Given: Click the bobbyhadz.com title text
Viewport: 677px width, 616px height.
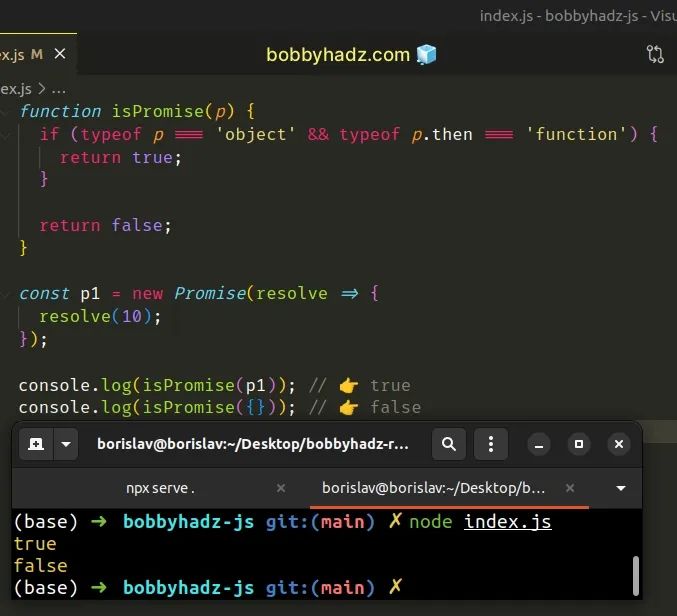Looking at the screenshot, I should (x=338, y=55).
